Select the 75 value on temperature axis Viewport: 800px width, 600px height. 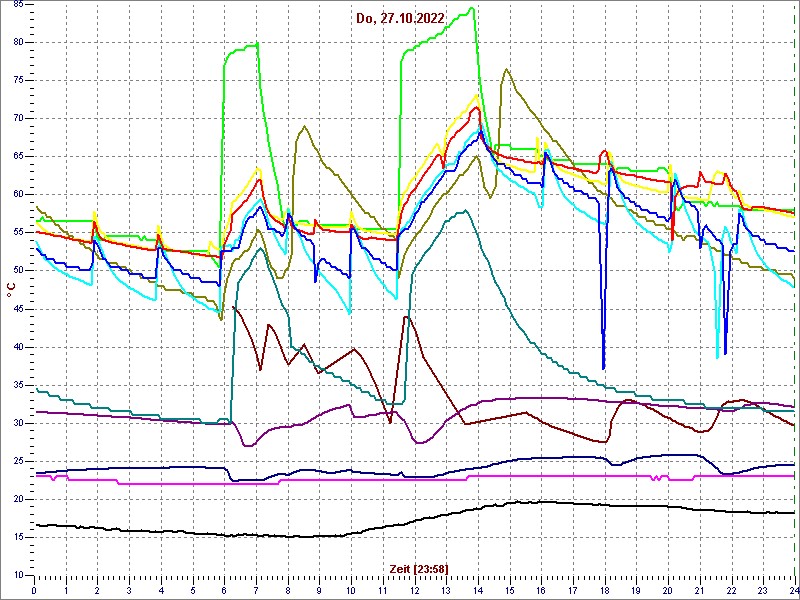click(17, 81)
